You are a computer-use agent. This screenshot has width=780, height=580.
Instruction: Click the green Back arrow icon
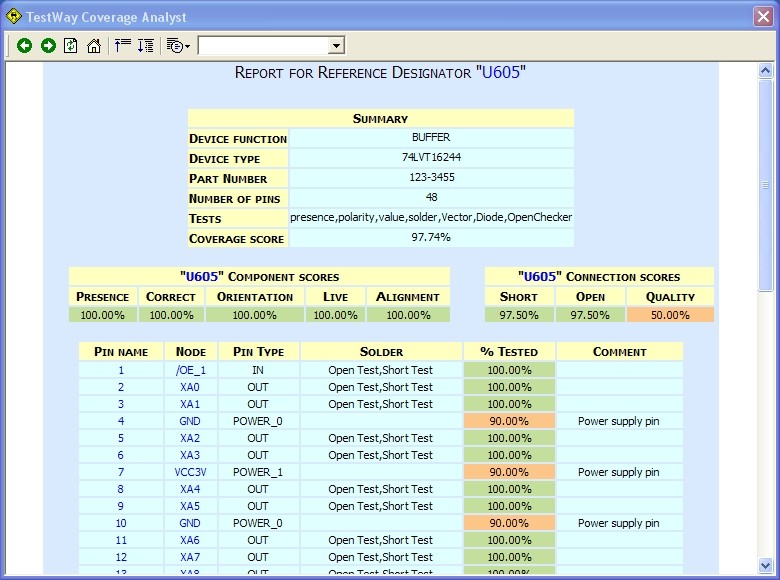point(24,46)
